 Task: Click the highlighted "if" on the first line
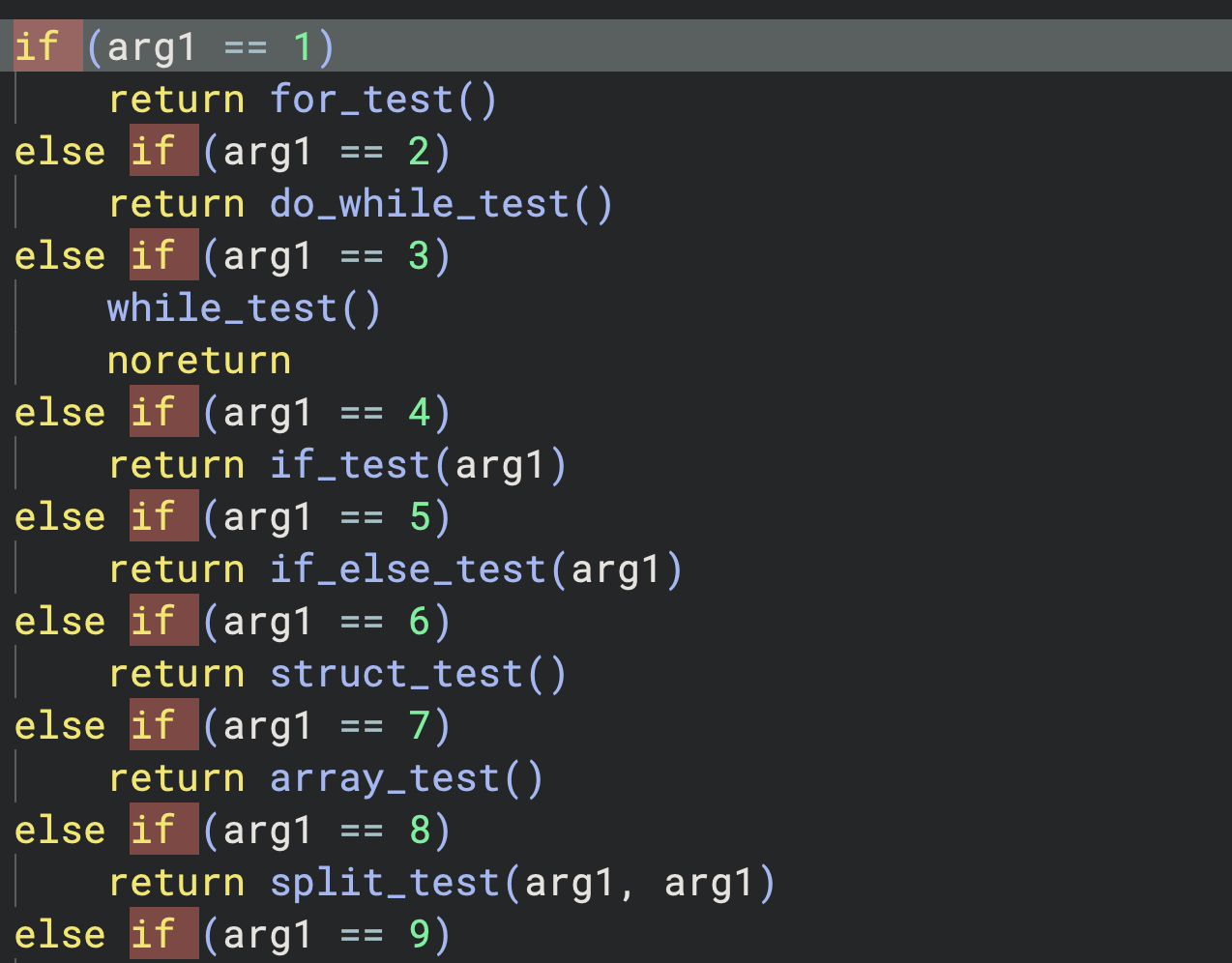pyautogui.click(x=37, y=47)
